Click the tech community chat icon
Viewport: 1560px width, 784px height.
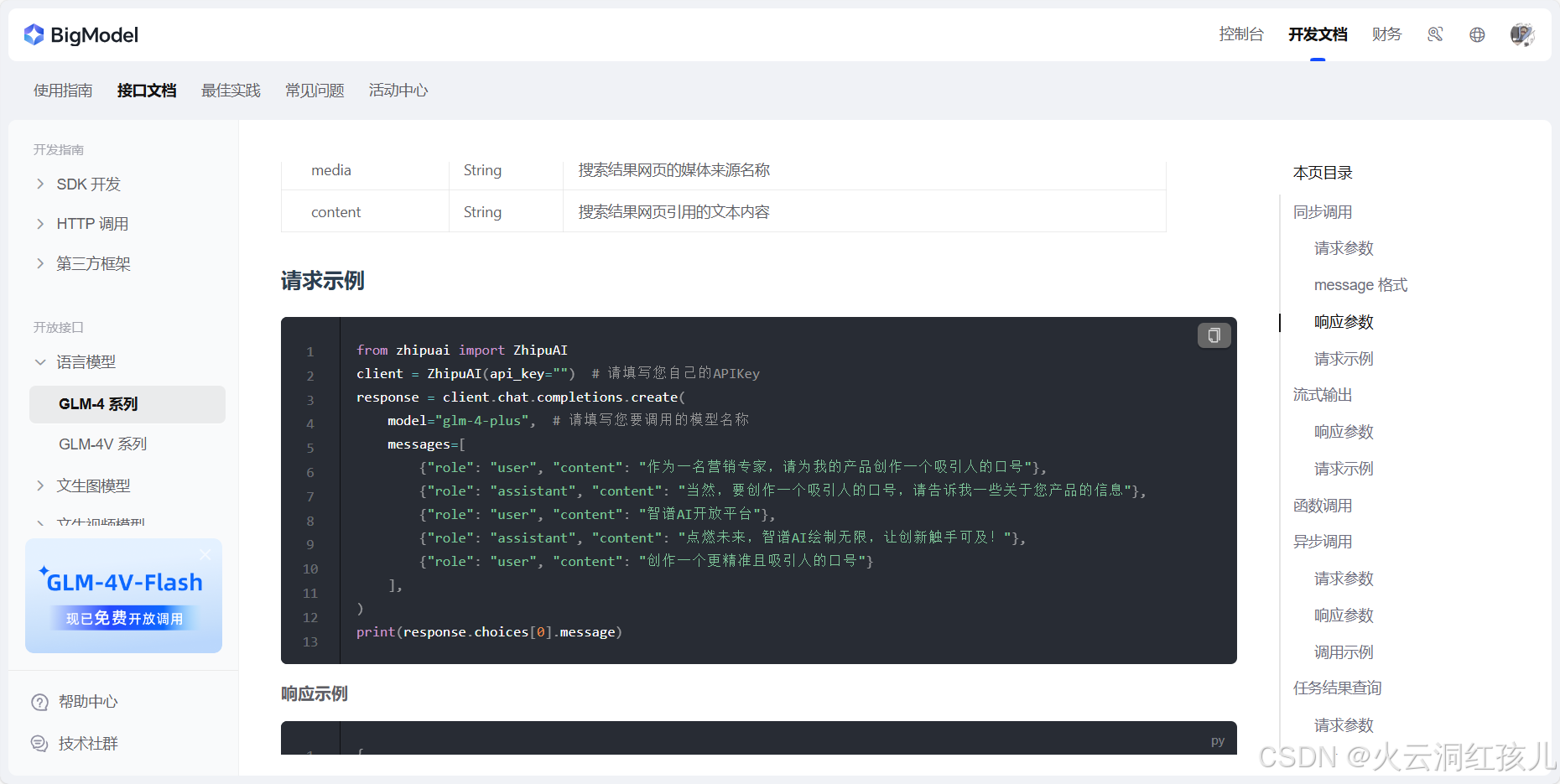(39, 743)
